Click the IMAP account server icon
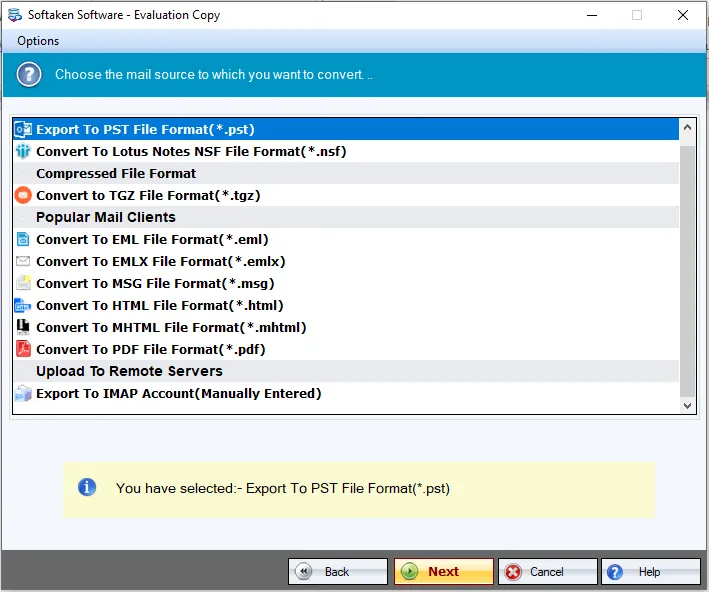 [23, 393]
